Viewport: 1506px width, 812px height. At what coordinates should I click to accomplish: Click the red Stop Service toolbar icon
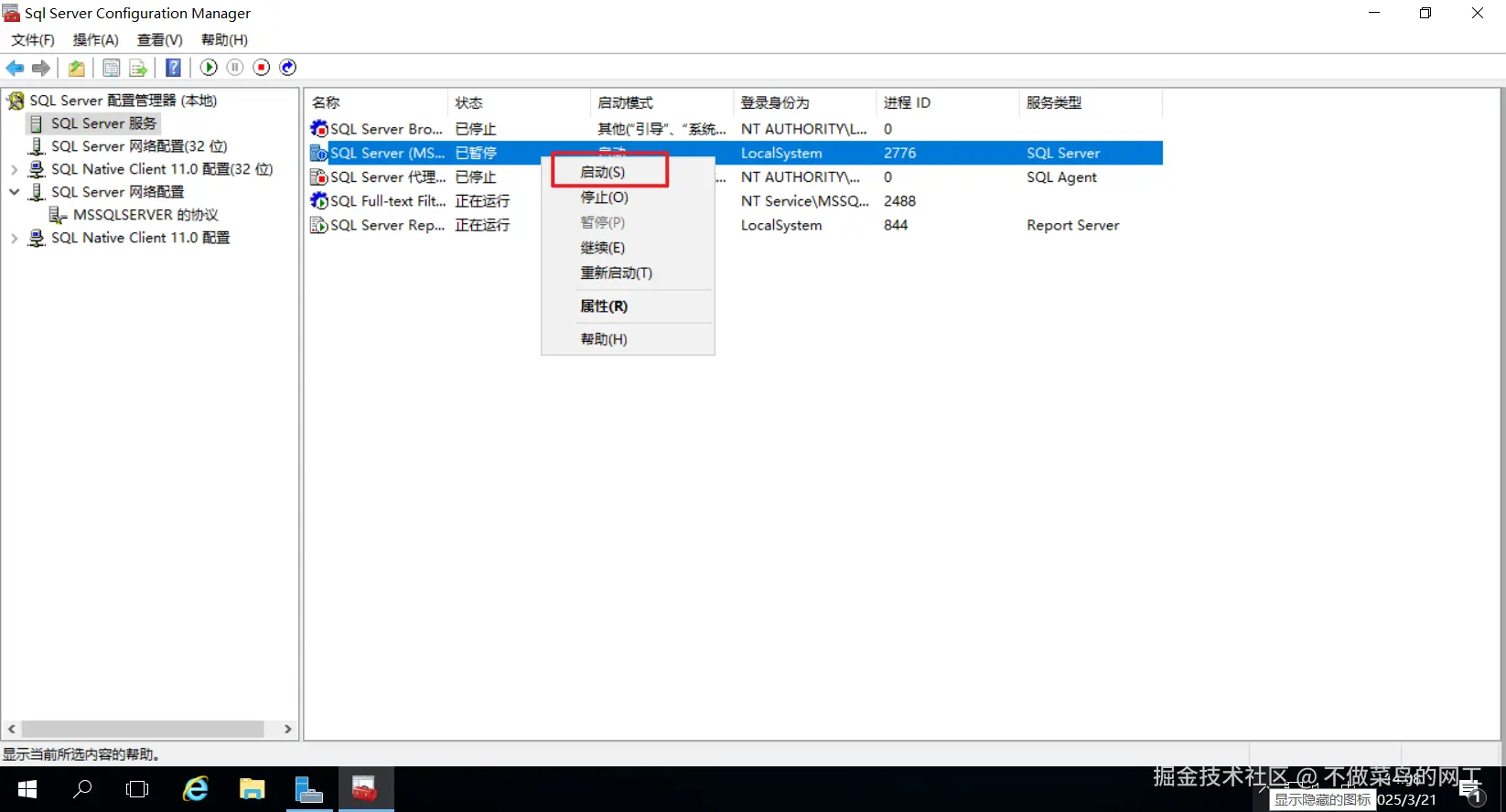[262, 68]
